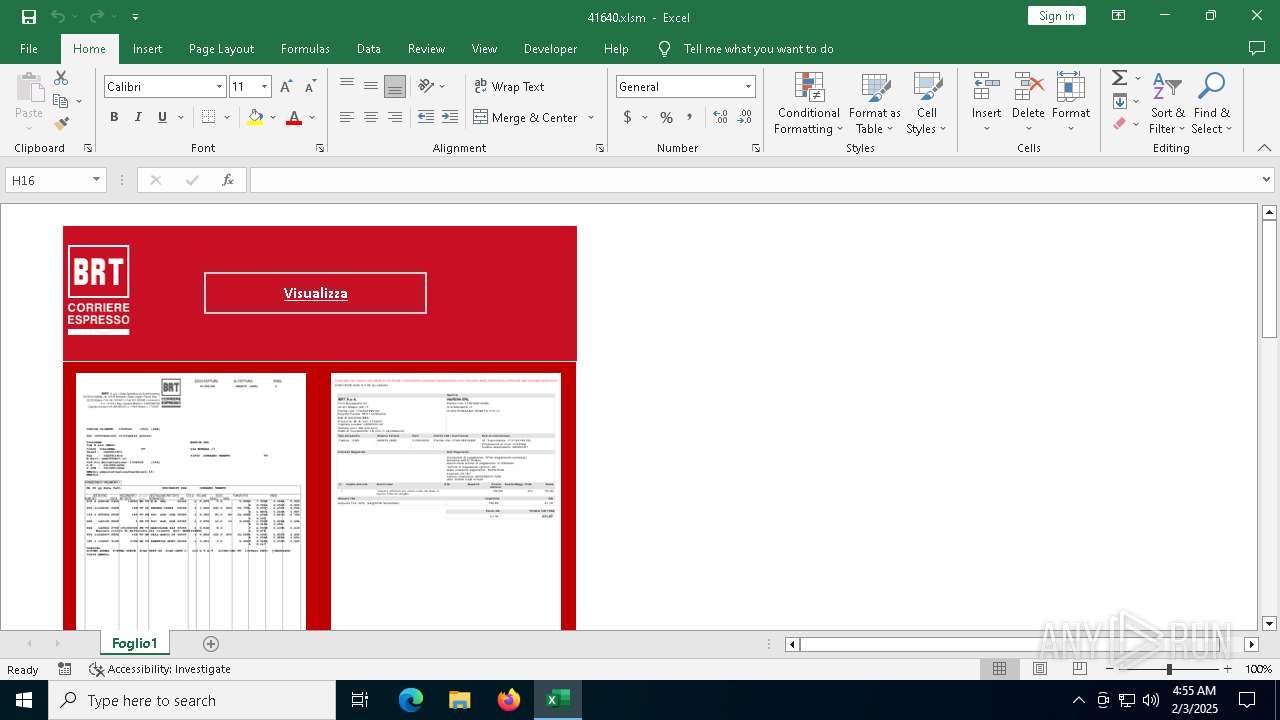Decrease font size with smaller A icon
The height and width of the screenshot is (720, 1280).
(311, 87)
